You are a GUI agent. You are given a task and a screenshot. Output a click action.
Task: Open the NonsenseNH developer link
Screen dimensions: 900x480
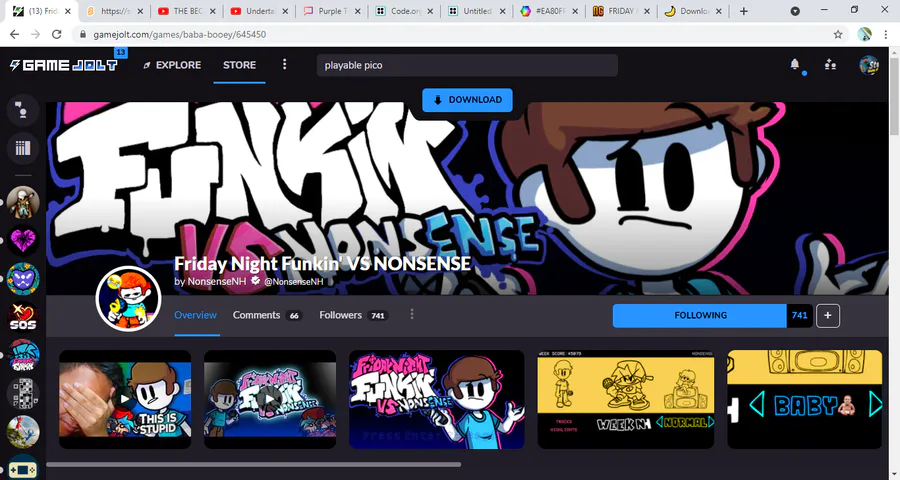tap(216, 281)
